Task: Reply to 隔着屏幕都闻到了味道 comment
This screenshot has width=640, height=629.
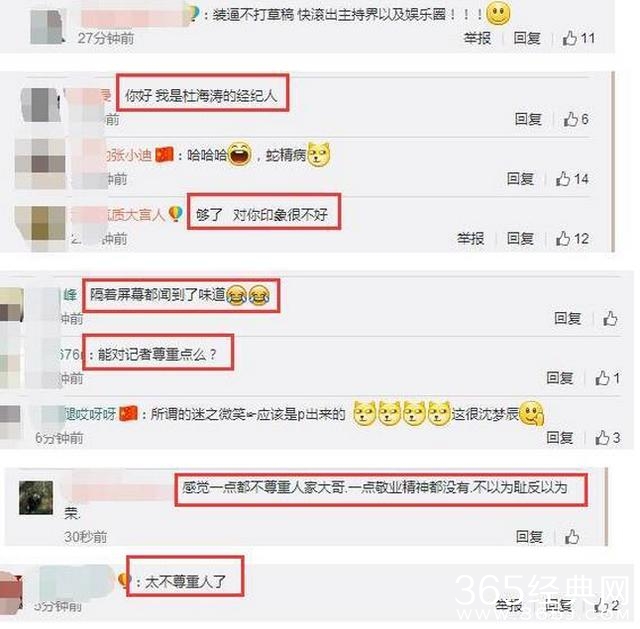Action: (567, 318)
